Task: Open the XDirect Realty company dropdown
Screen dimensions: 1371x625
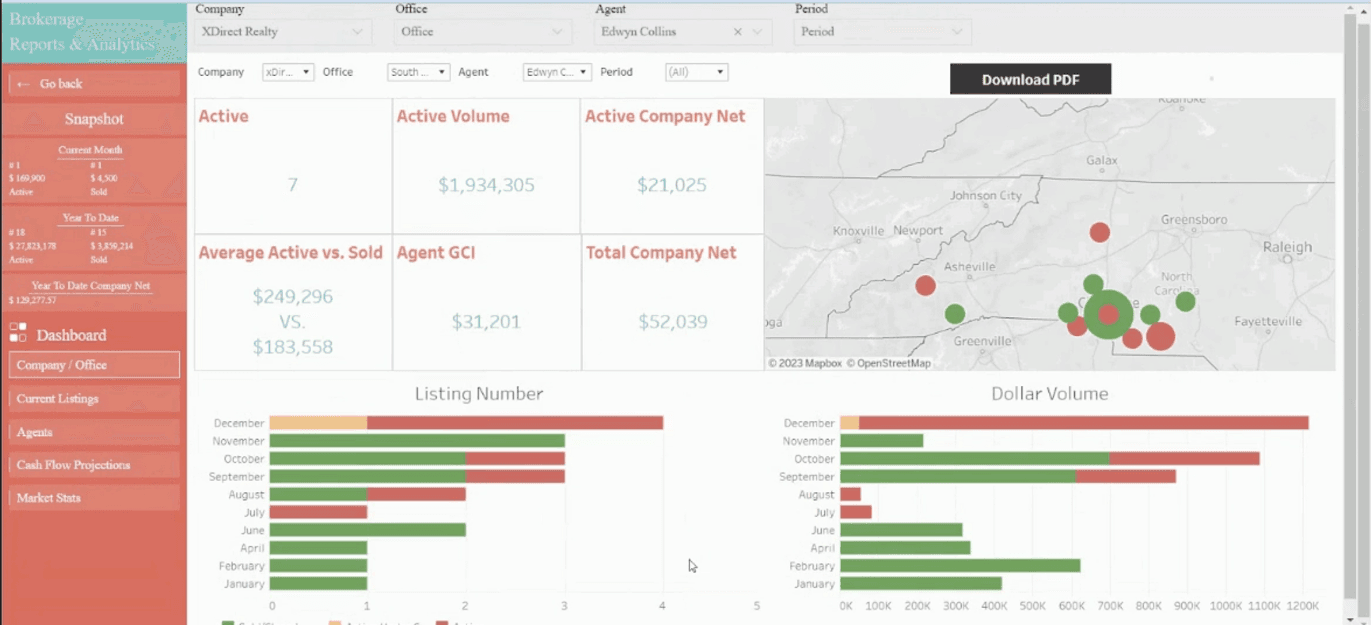Action: [282, 32]
